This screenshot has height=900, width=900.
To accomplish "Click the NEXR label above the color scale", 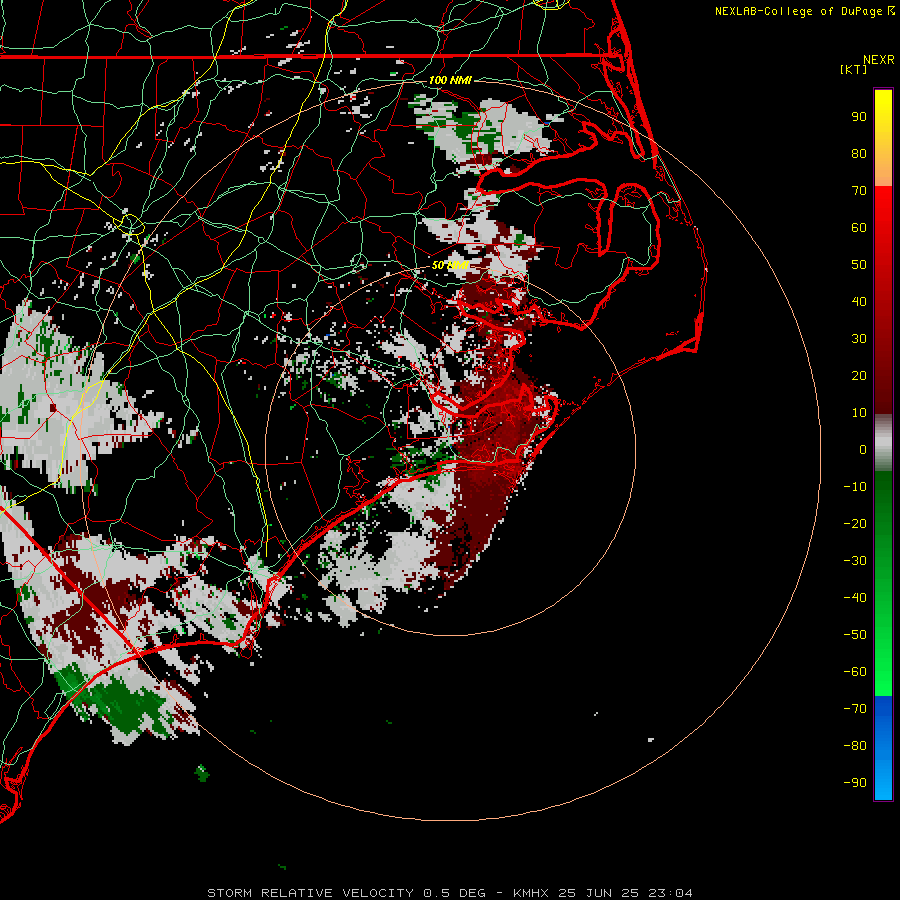I will 879,60.
